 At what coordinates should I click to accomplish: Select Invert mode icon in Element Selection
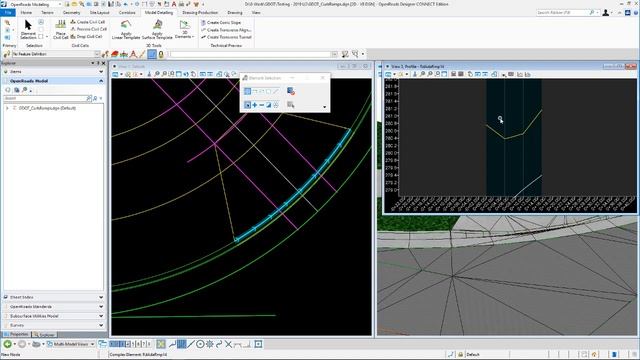(x=269, y=105)
